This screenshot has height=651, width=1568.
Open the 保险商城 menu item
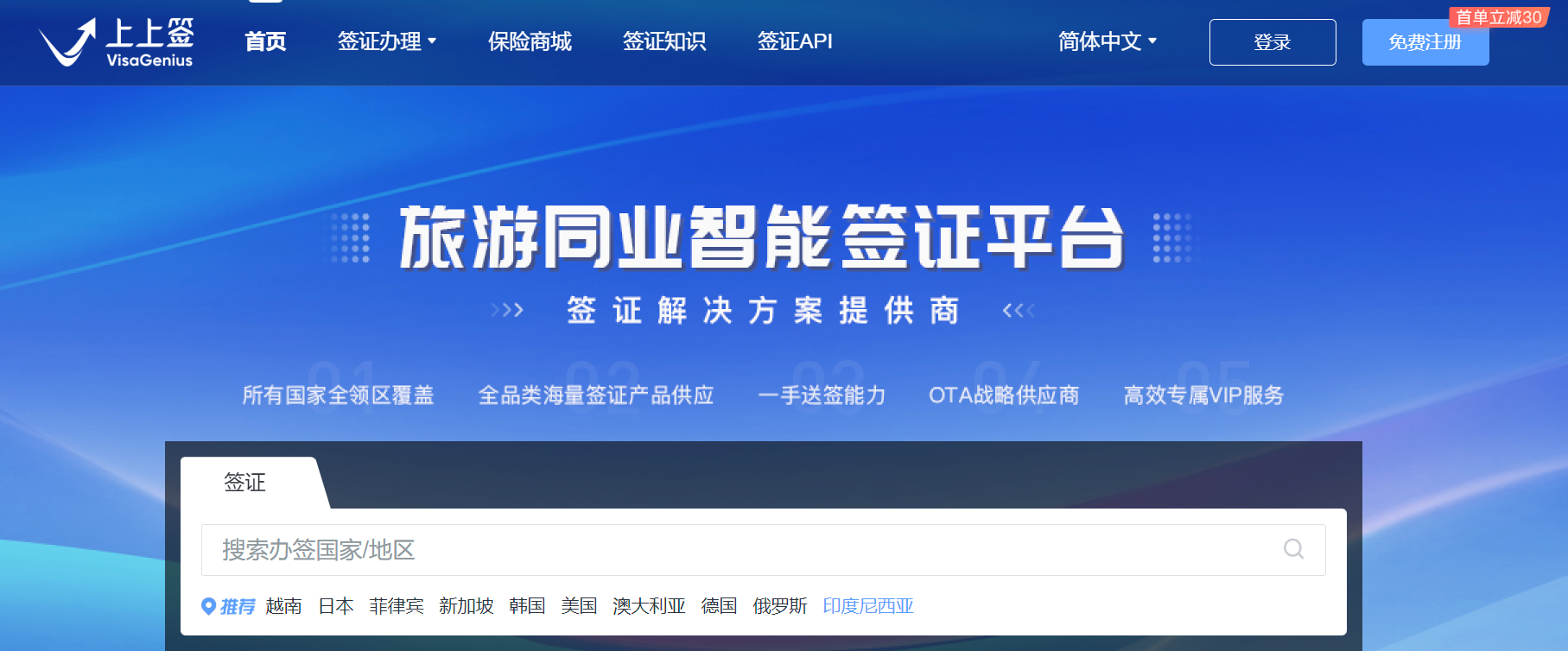[530, 41]
